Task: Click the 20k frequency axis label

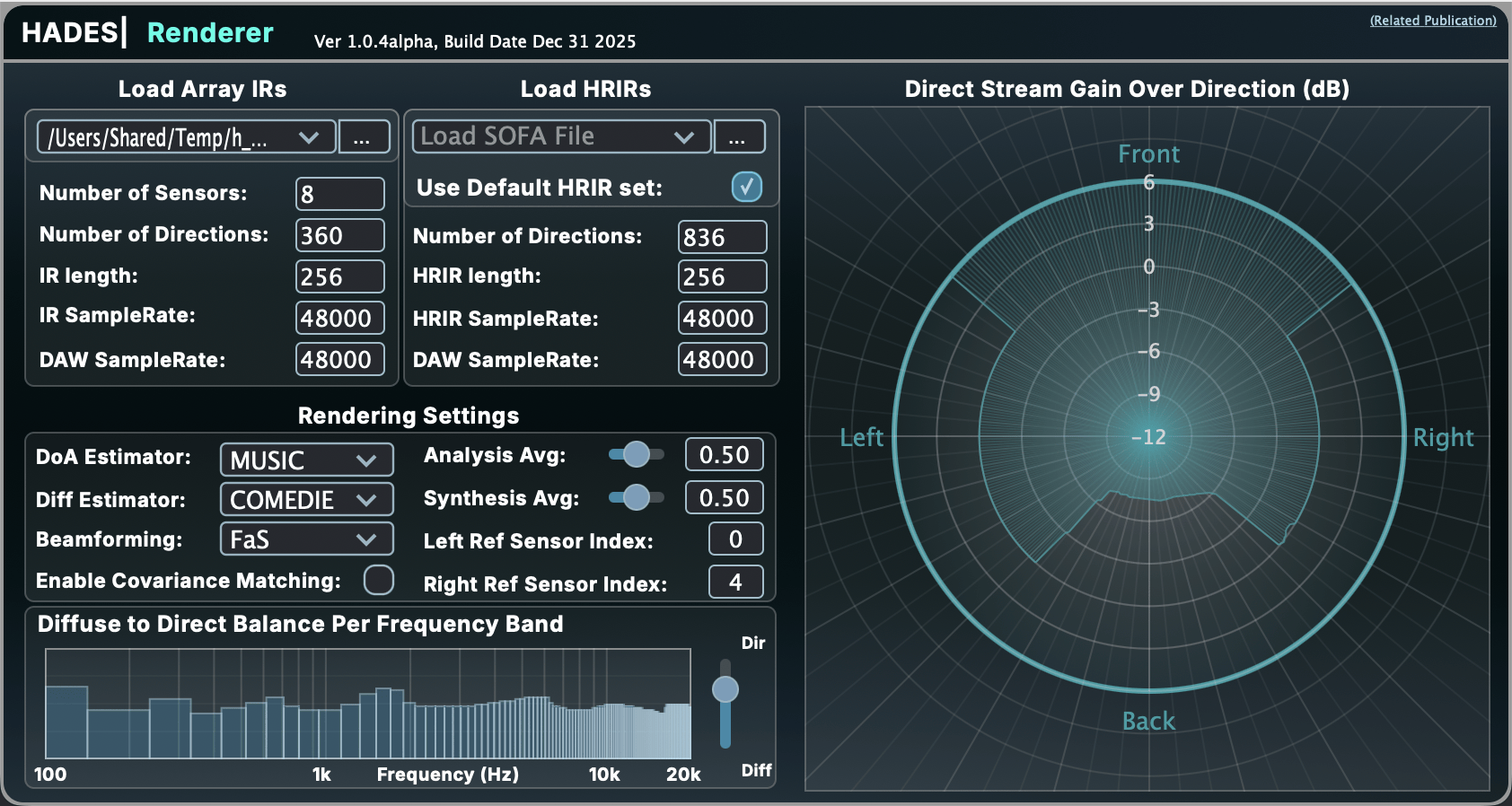Action: point(683,774)
